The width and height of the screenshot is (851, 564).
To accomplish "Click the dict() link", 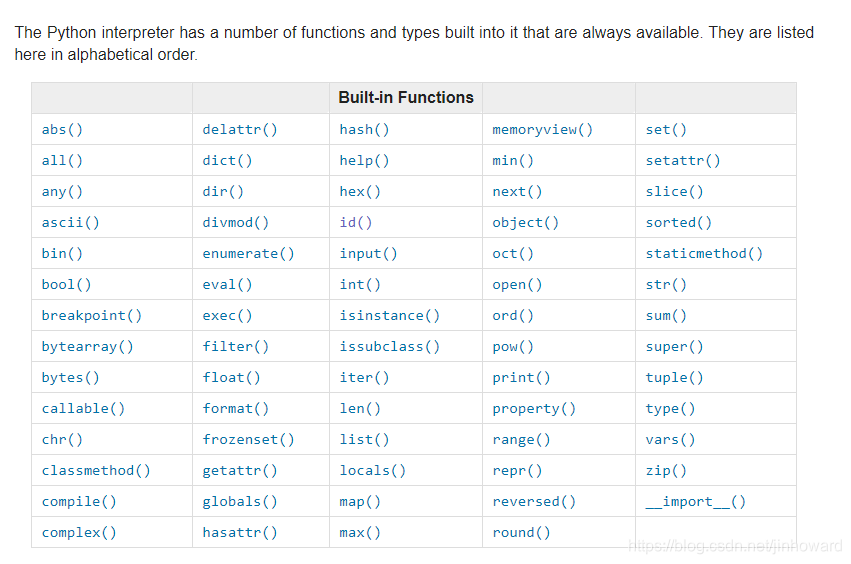I will pyautogui.click(x=227, y=160).
